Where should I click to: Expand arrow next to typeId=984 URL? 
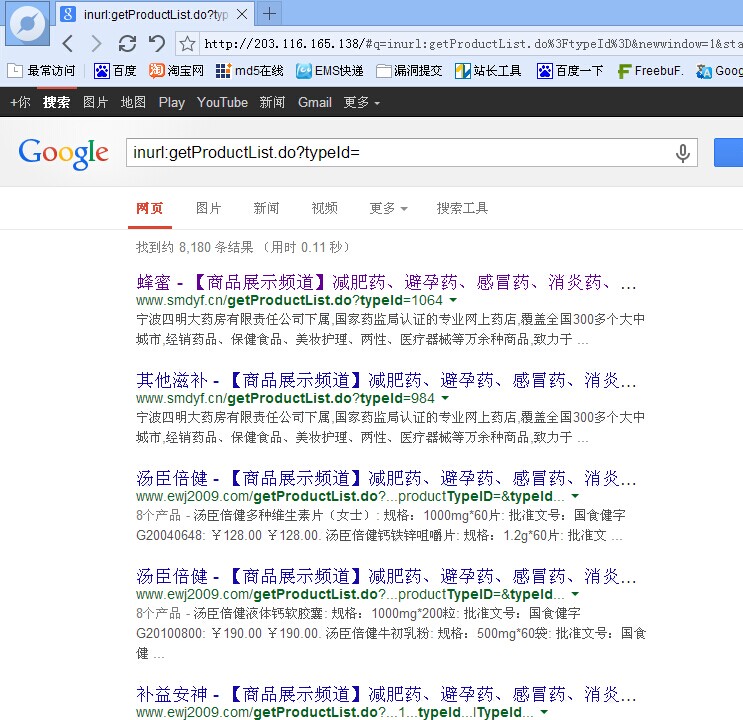[445, 398]
